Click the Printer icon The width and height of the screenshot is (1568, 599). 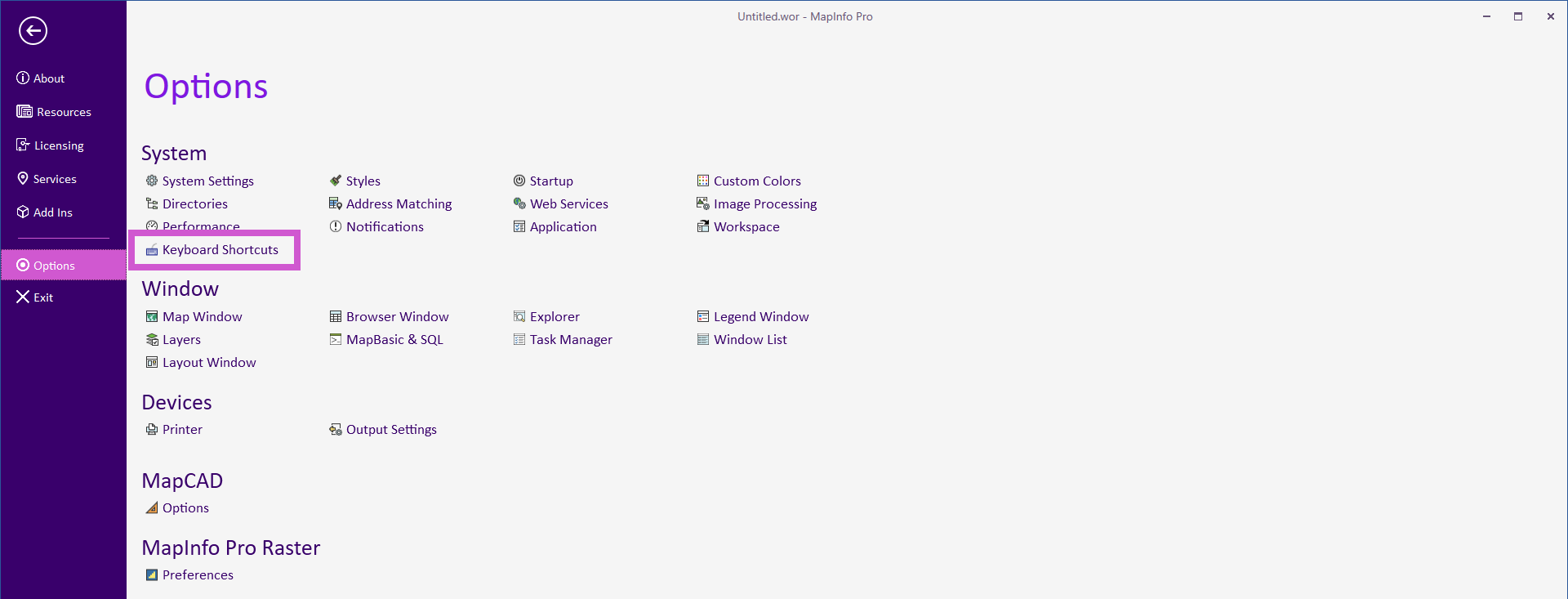pyautogui.click(x=152, y=429)
